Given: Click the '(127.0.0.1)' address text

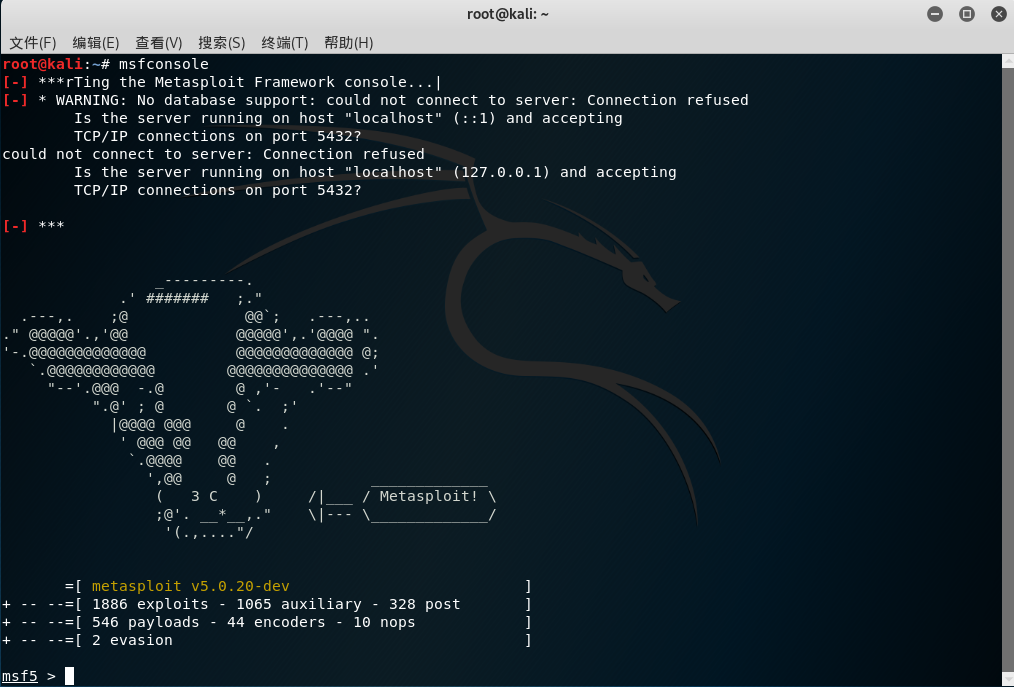Looking at the screenshot, I should tap(501, 172).
